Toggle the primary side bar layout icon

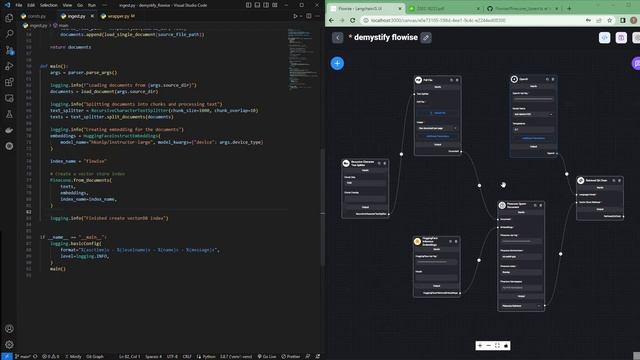point(249,5)
